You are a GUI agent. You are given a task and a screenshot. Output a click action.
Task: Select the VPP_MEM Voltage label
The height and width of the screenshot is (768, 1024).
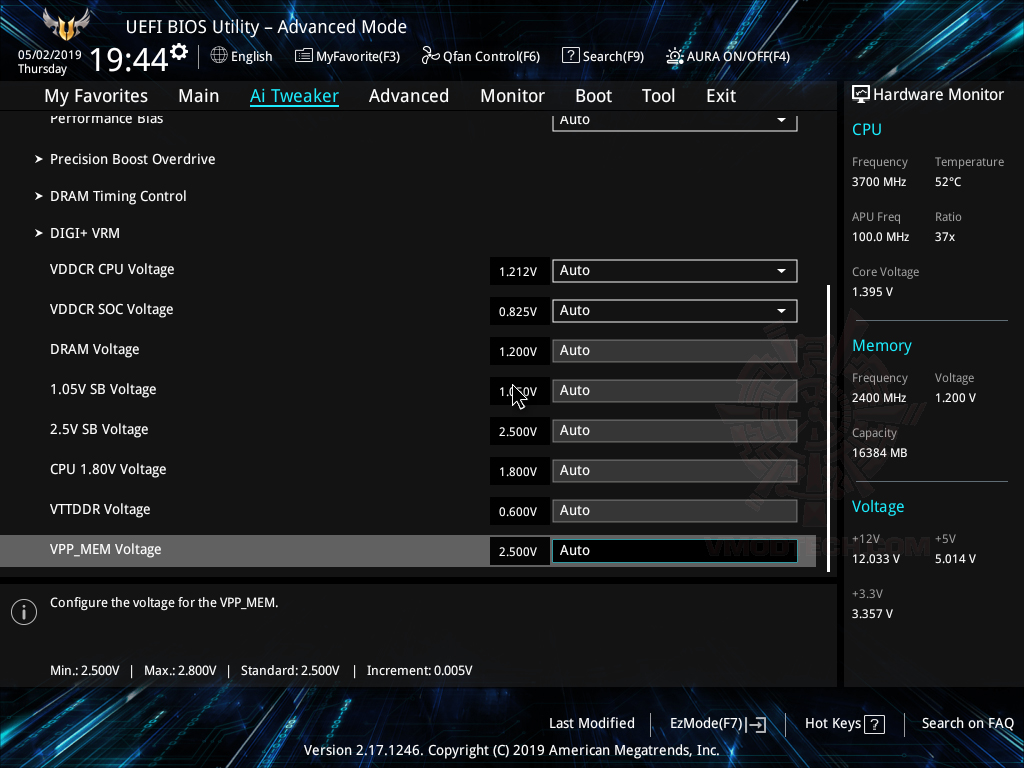click(x=106, y=550)
